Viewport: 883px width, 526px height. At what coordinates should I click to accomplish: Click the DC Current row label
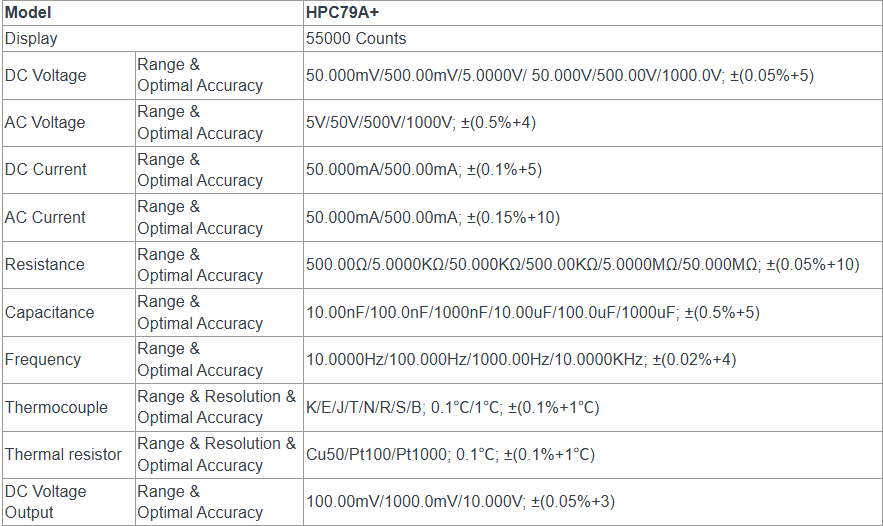[x=46, y=169]
